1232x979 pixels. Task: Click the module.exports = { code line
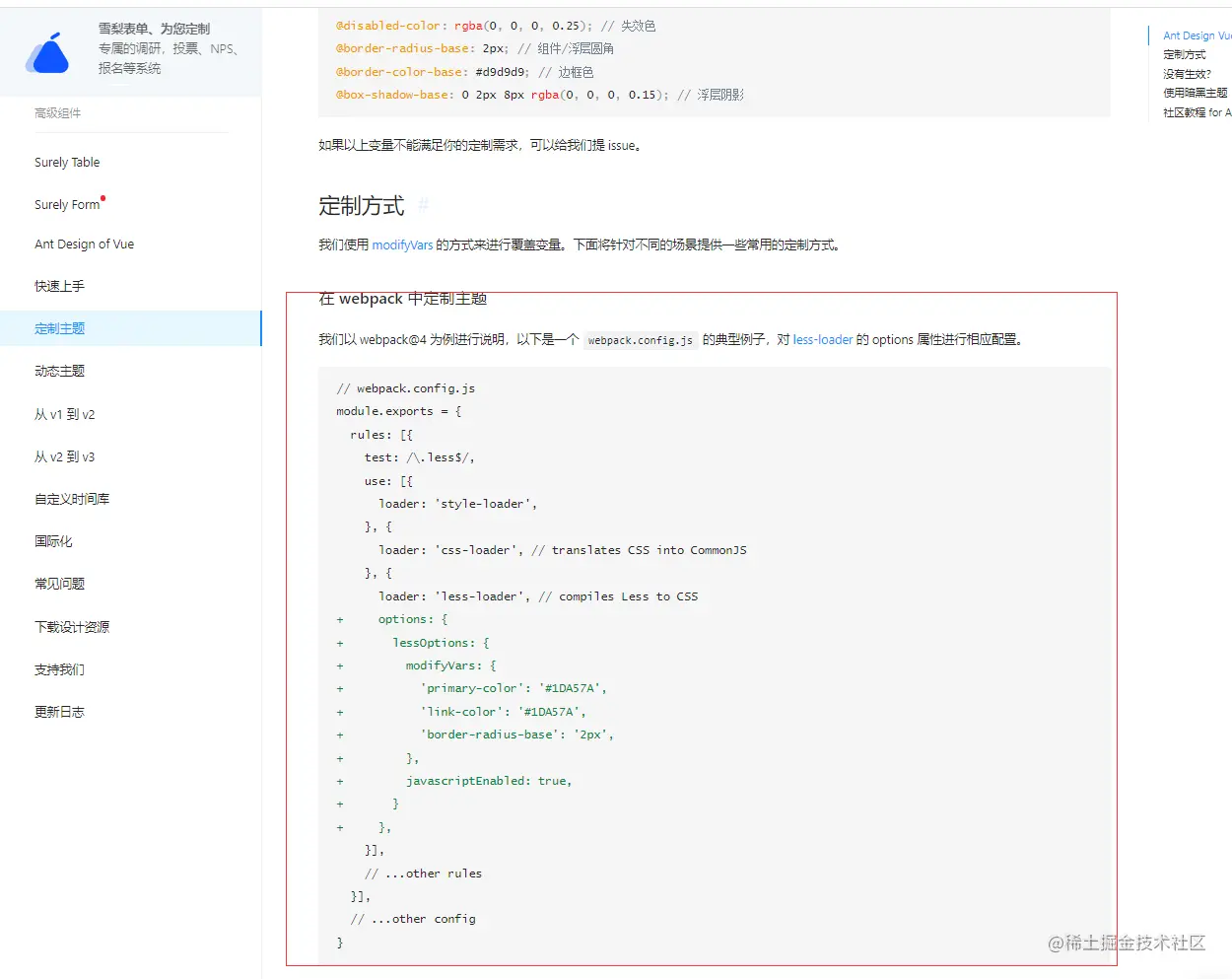pyautogui.click(x=399, y=411)
